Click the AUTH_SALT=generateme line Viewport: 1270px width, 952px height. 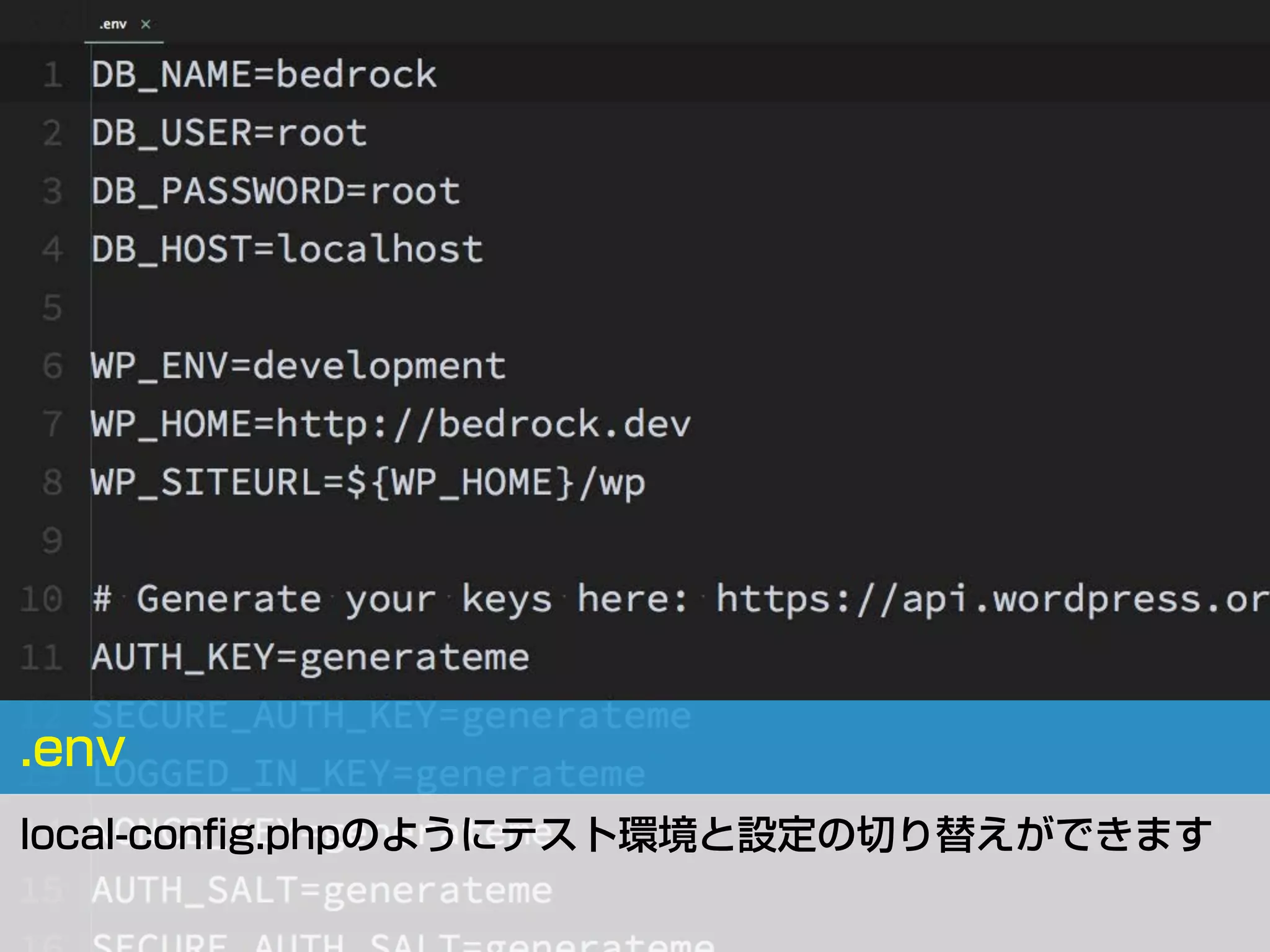[x=322, y=891]
